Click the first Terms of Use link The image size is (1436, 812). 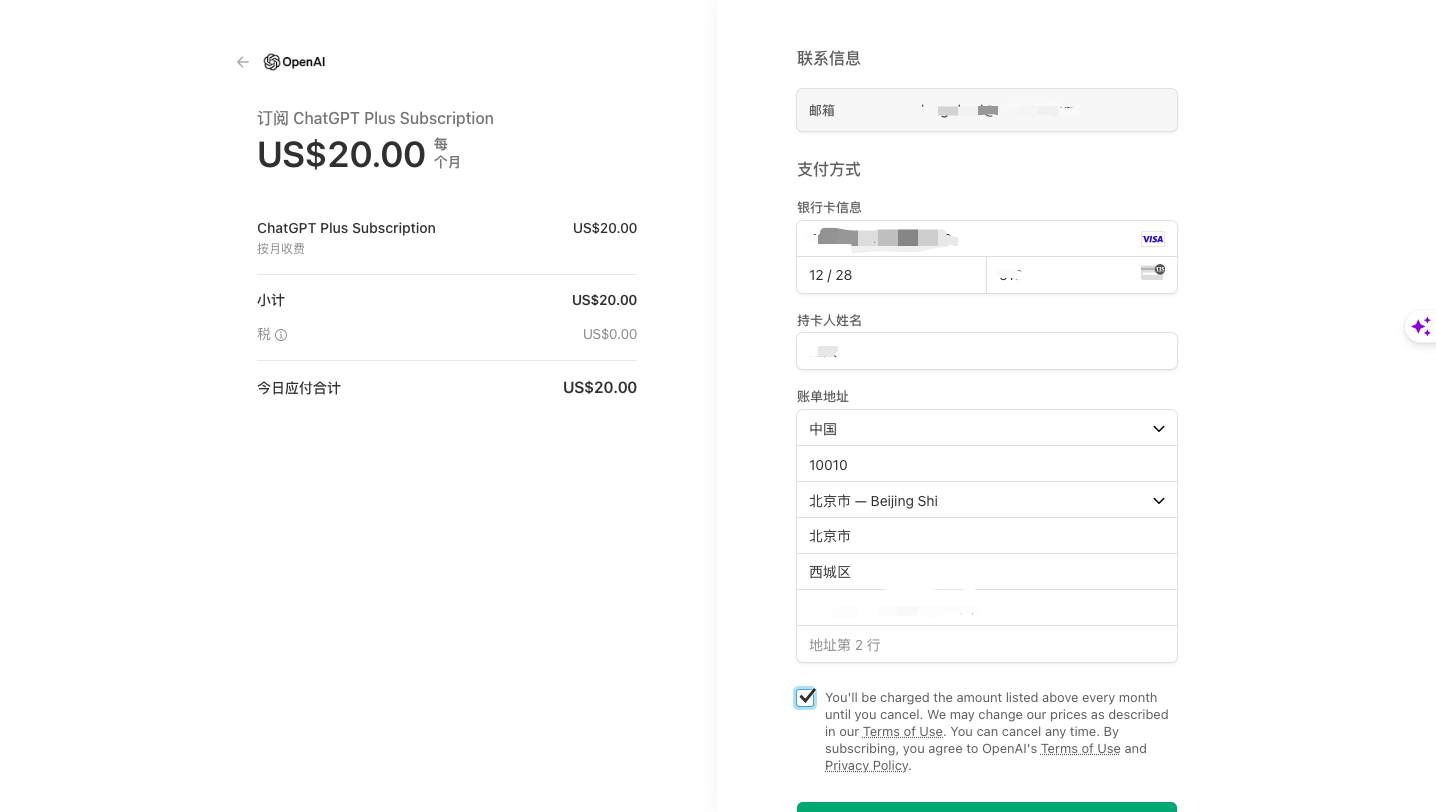coord(903,732)
